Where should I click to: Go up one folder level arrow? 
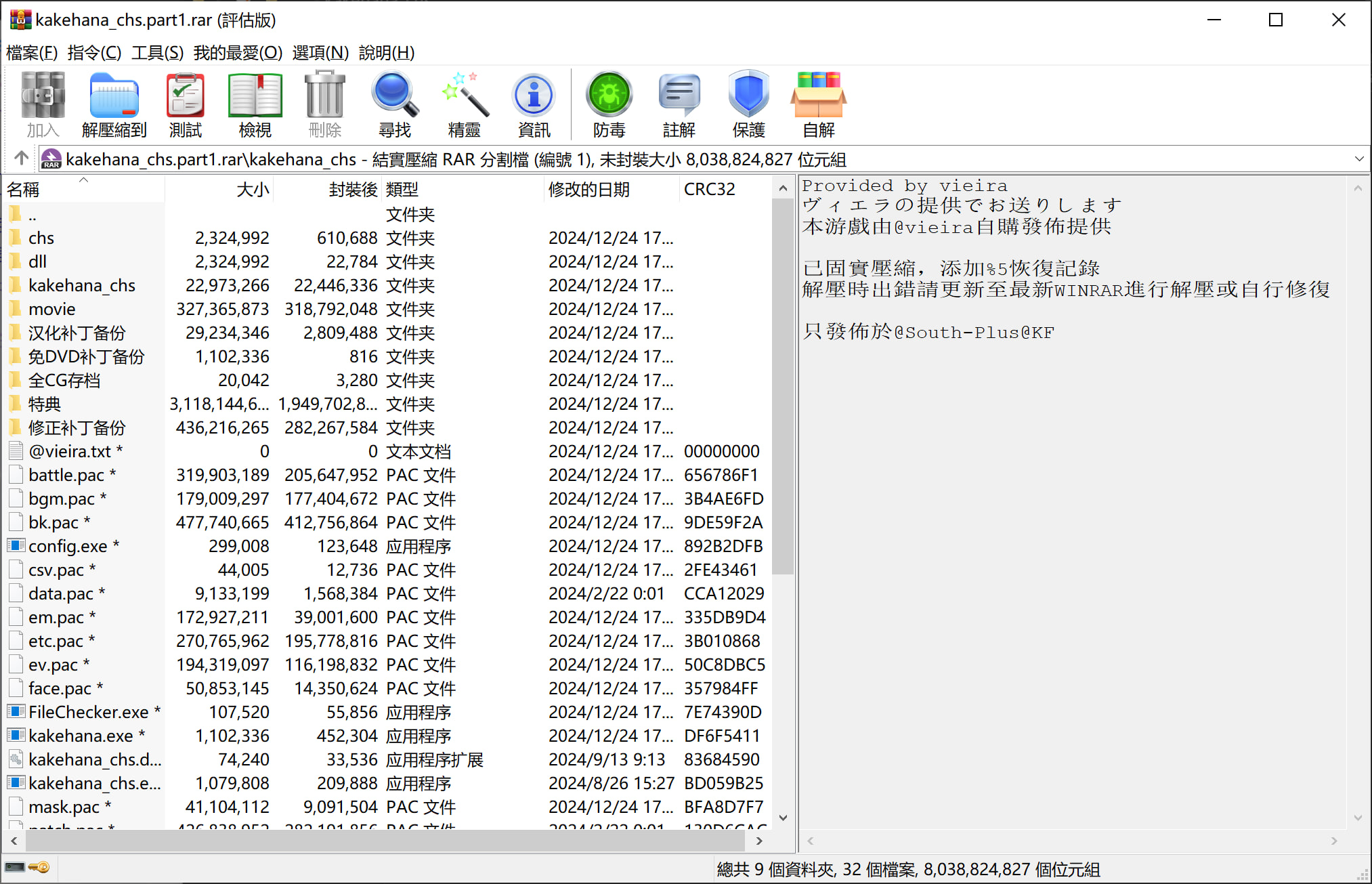[x=21, y=159]
